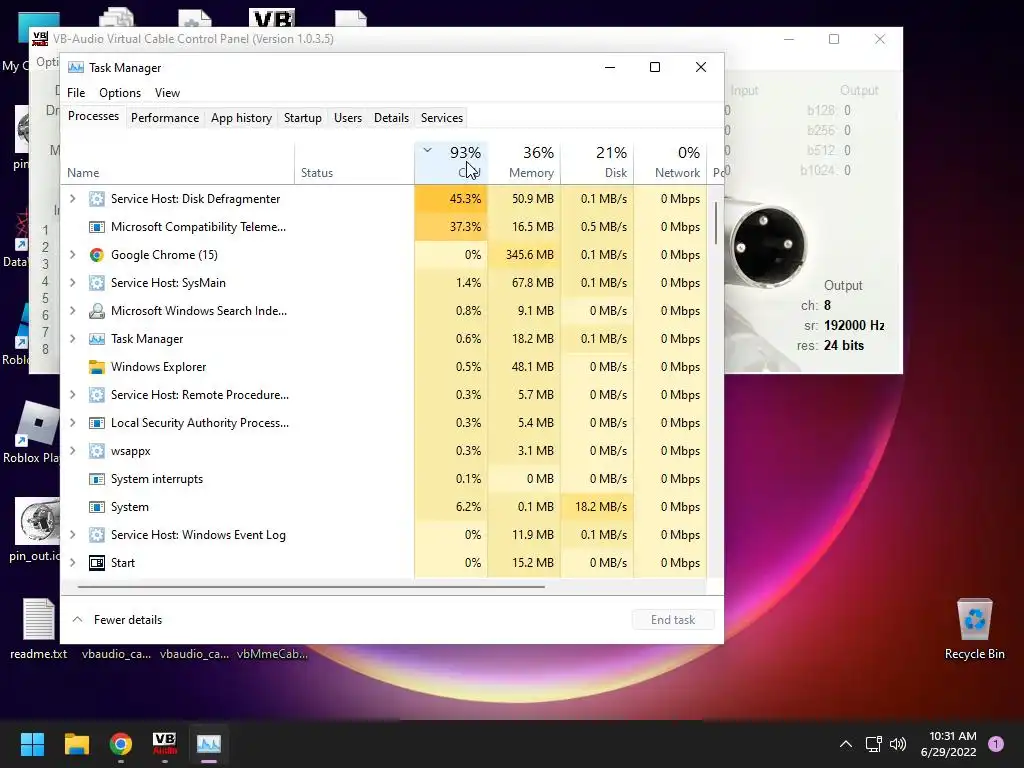The image size is (1024, 768).
Task: Click the Task Manager taskbar icon
Action: [x=208, y=744]
